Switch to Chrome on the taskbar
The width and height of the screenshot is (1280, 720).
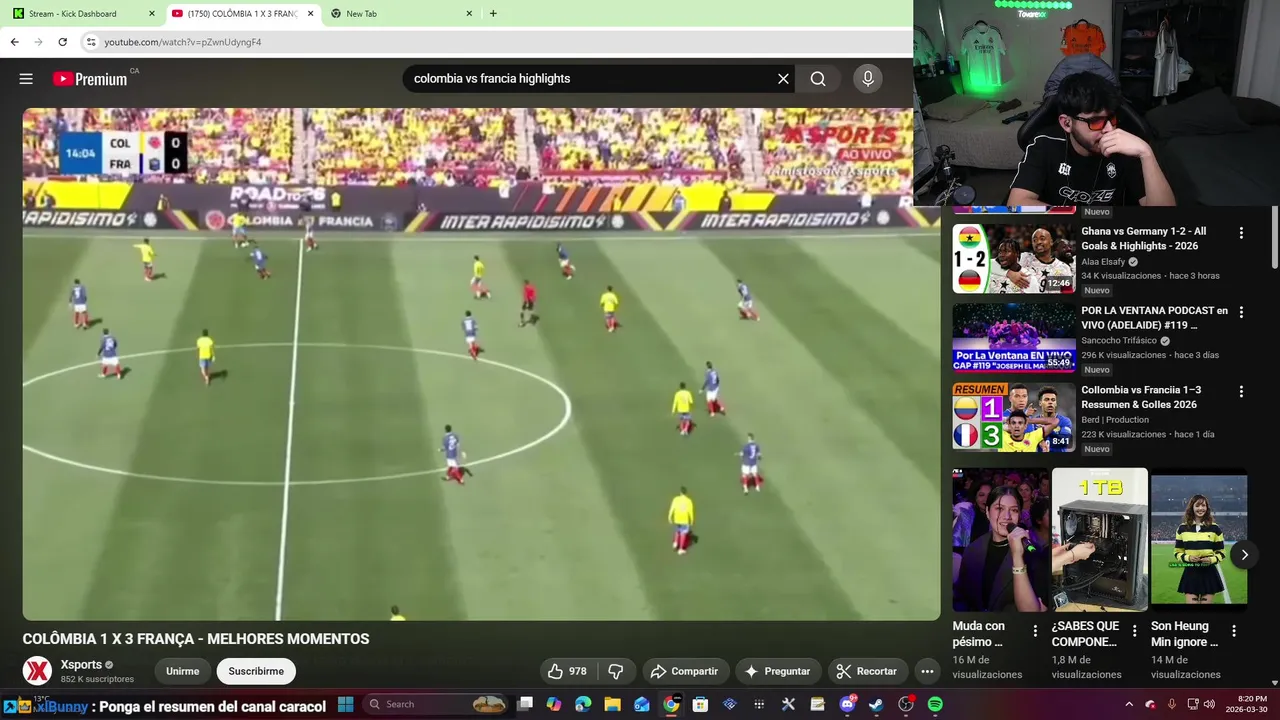[x=671, y=704]
